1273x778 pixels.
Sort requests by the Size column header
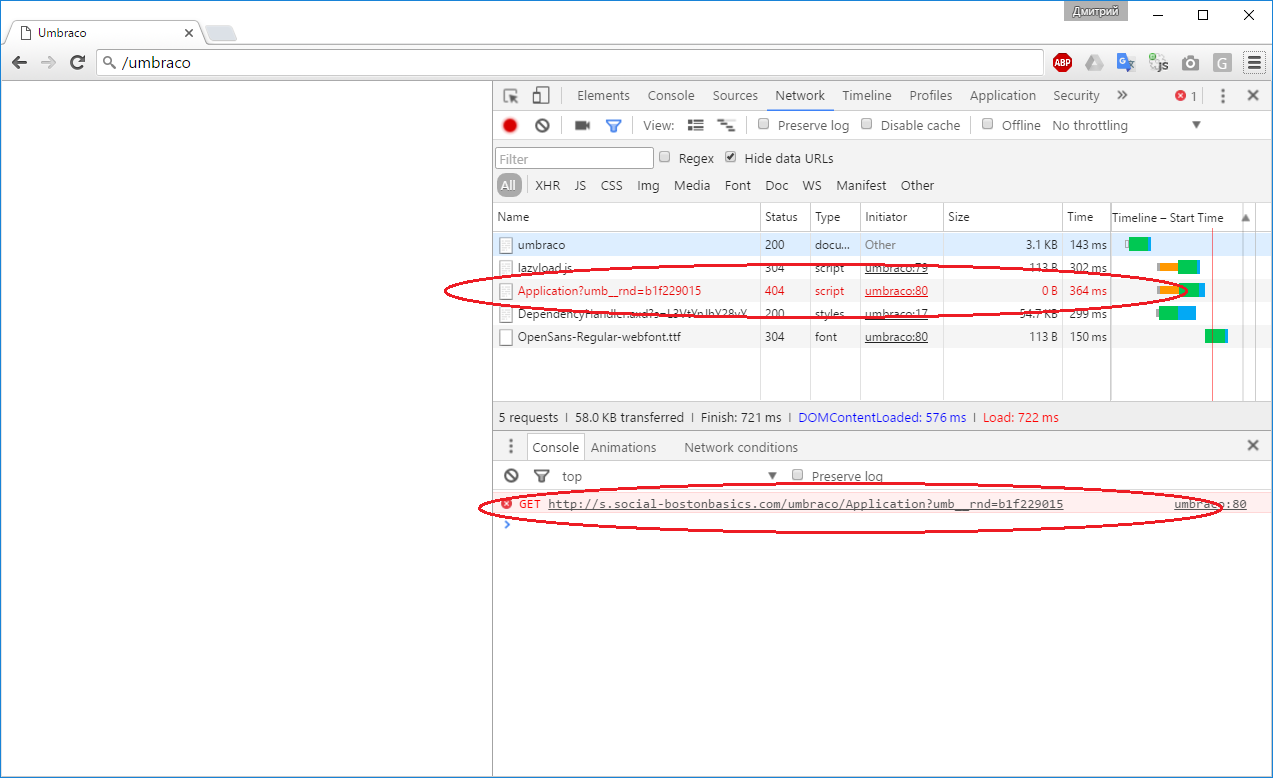click(1002, 217)
